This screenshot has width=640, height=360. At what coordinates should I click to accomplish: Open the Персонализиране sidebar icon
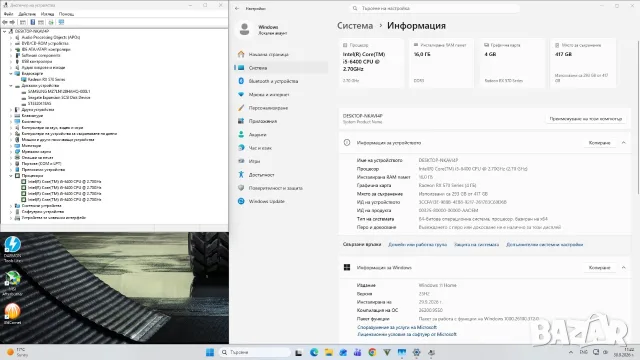point(241,108)
